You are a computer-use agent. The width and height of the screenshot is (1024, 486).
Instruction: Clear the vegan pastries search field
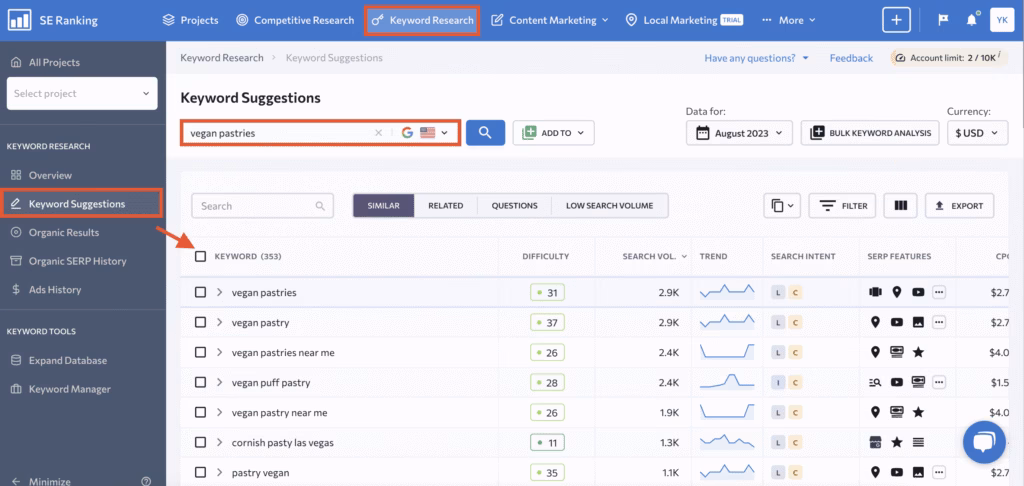point(378,133)
